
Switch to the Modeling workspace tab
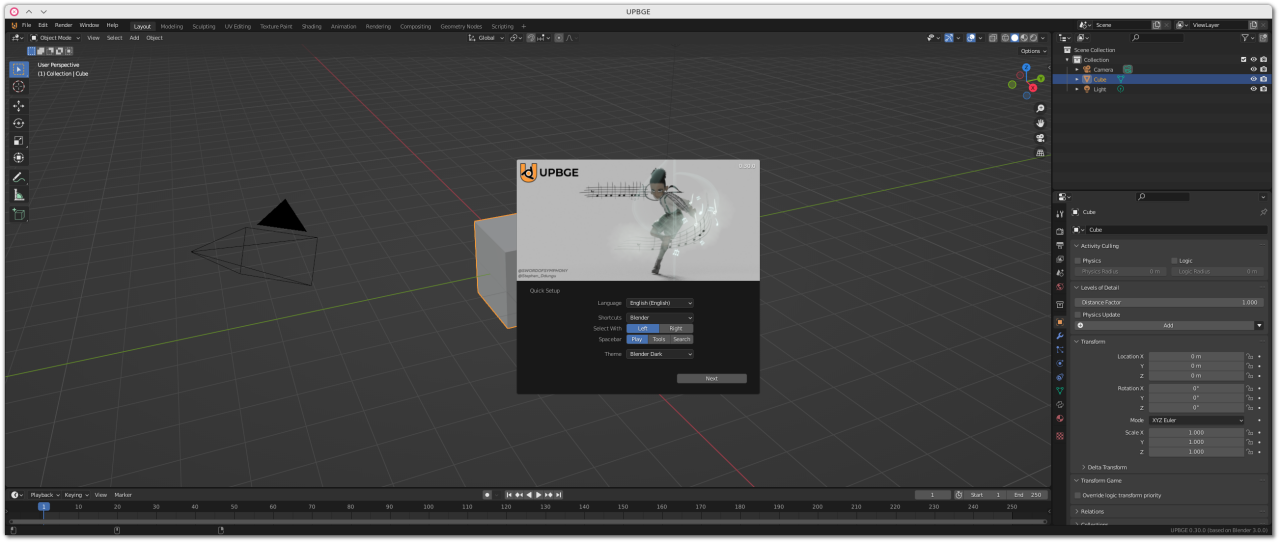[x=172, y=26]
